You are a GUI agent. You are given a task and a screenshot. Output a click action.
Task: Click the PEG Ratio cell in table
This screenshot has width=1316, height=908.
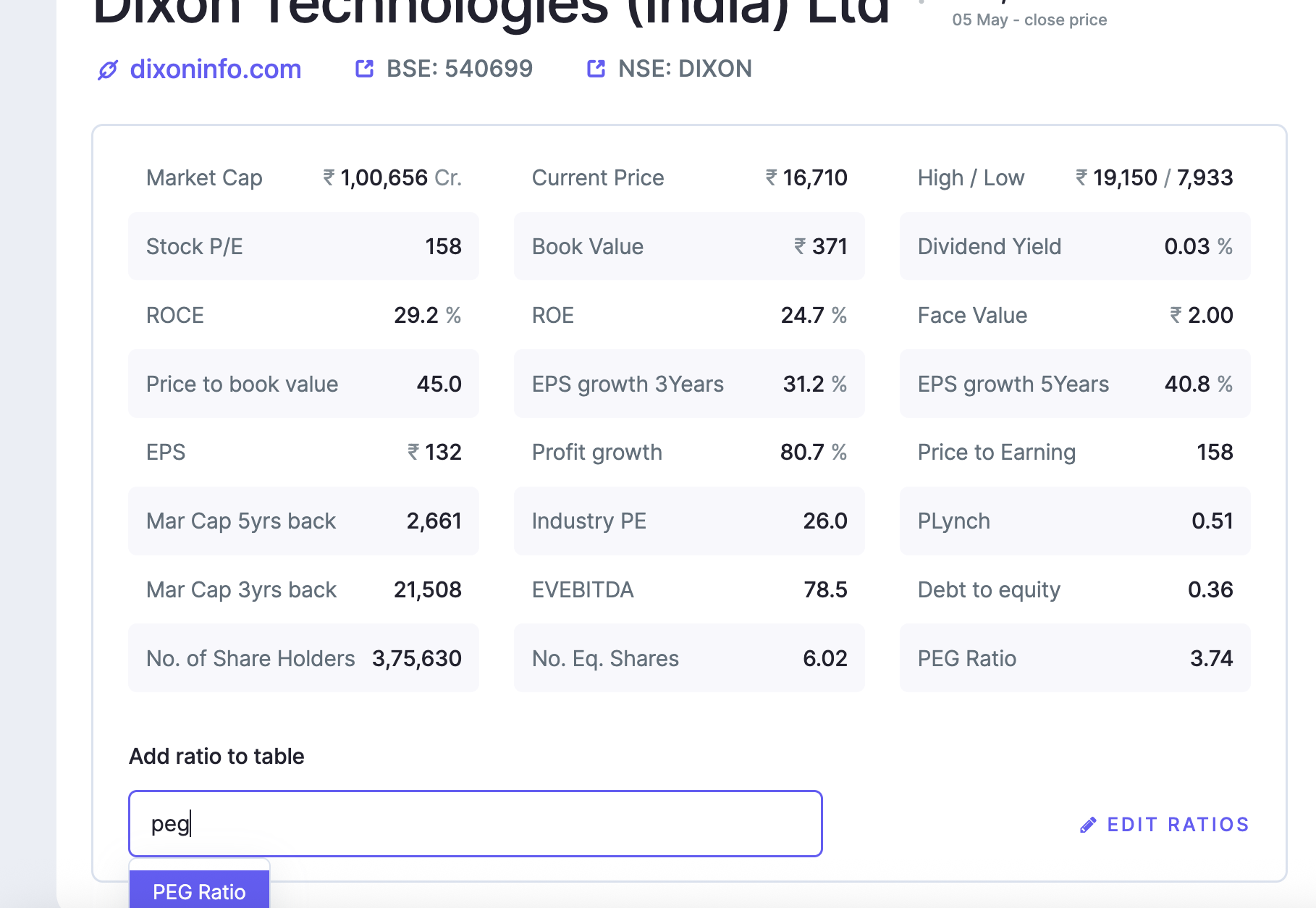1074,658
